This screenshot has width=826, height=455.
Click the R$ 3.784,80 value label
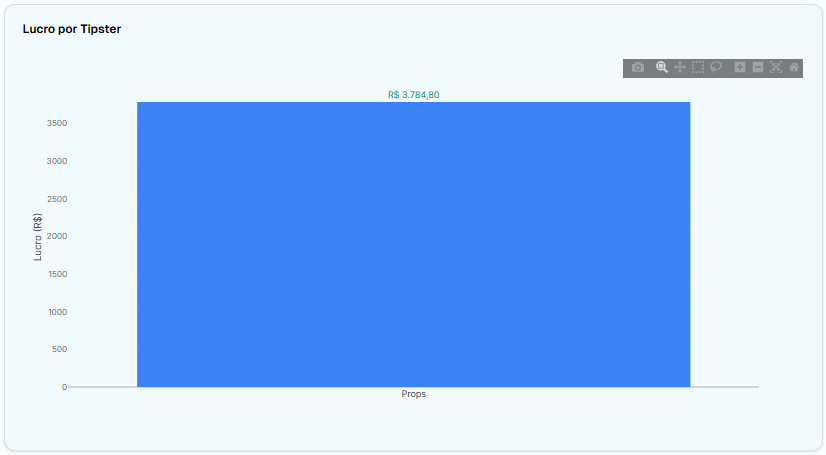[x=414, y=95]
